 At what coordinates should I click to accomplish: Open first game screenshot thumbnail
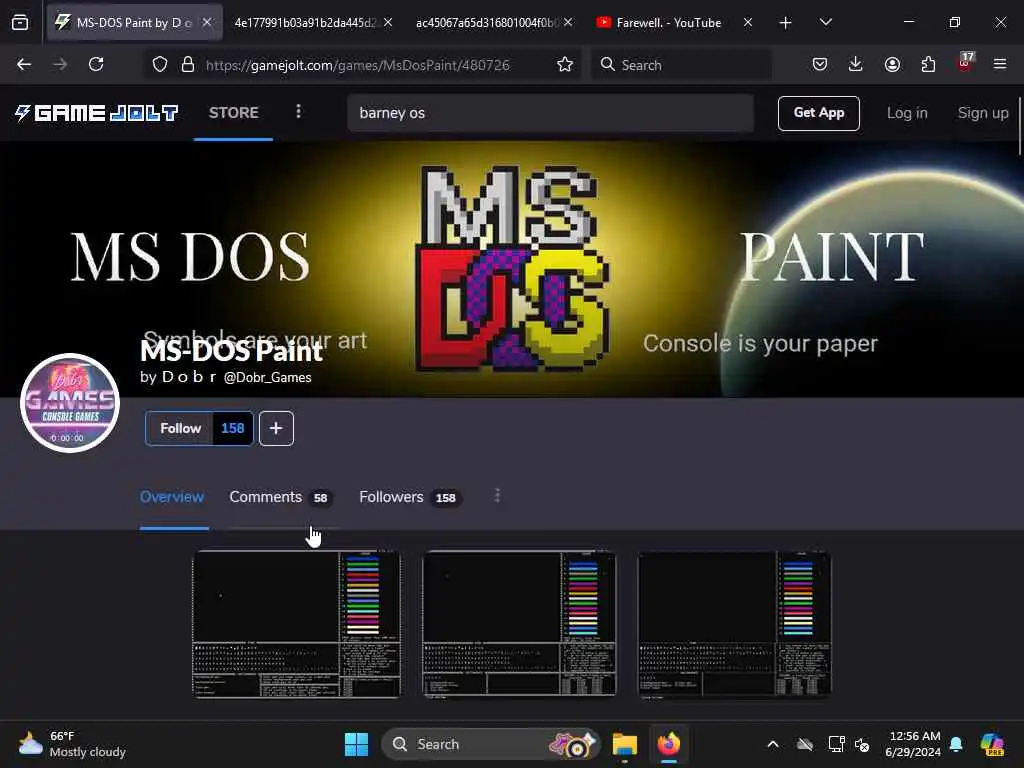pos(296,624)
